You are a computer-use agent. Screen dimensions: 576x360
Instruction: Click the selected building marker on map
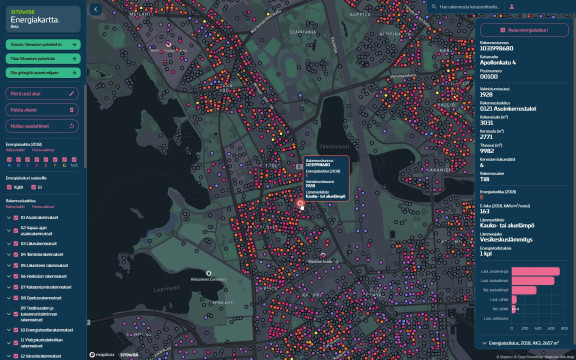coord(300,203)
